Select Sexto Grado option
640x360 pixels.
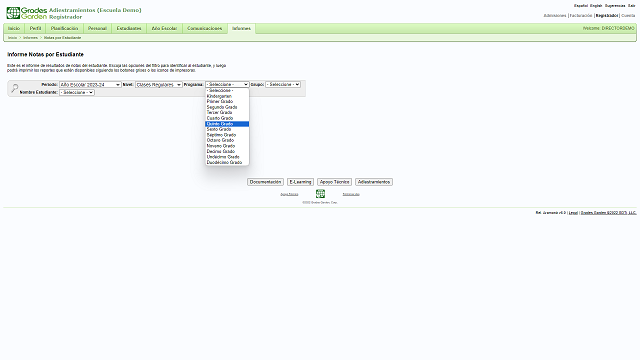[x=227, y=129]
